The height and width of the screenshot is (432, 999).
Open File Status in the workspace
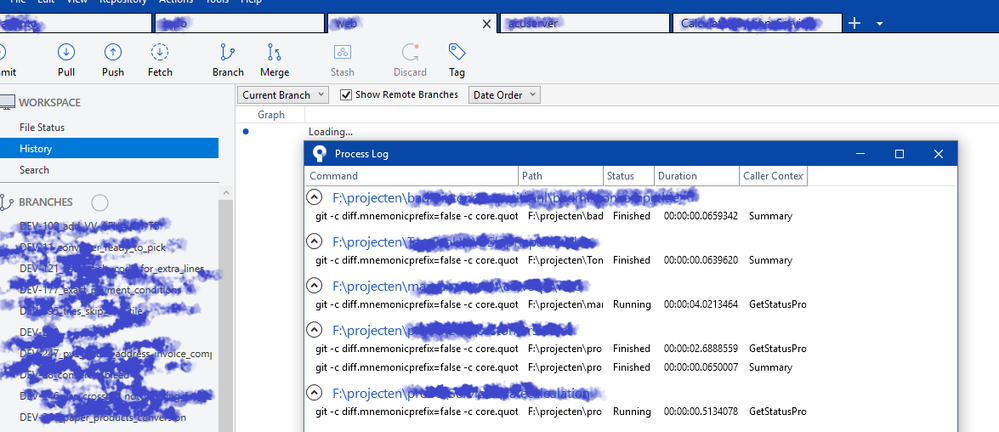pyautogui.click(x=42, y=127)
